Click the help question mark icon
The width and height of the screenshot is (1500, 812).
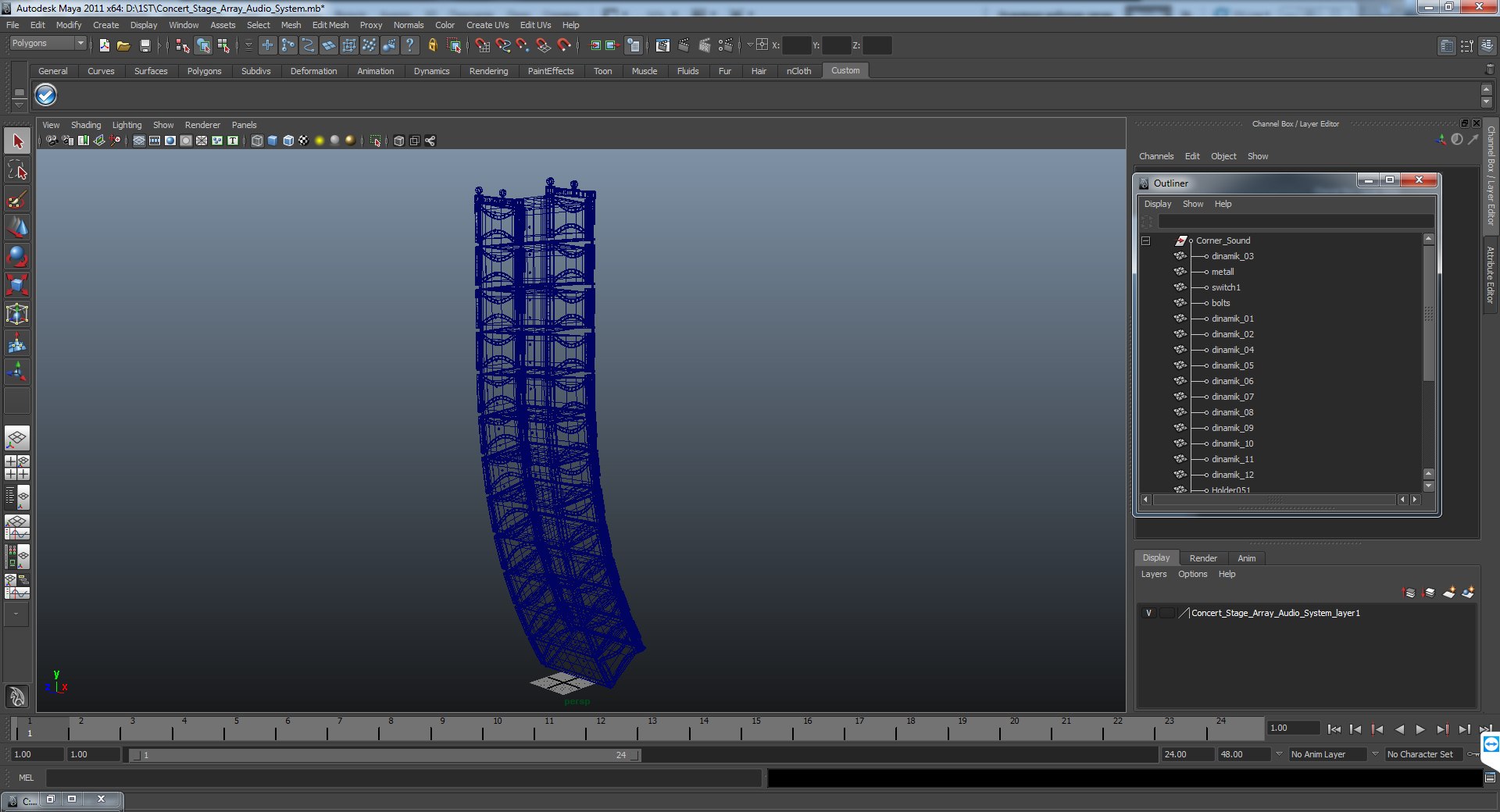(x=410, y=45)
